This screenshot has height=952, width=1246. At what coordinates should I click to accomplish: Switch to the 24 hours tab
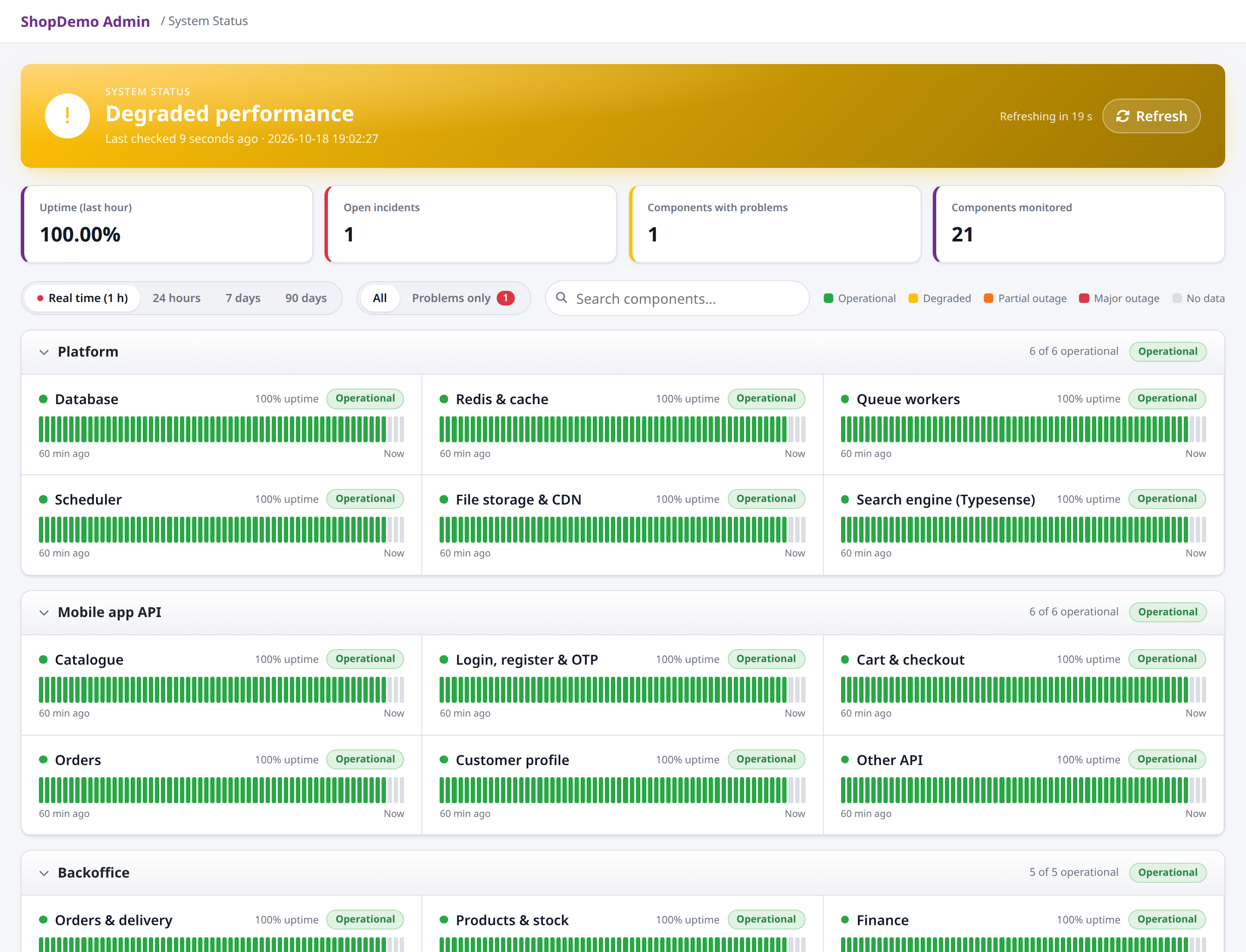tap(176, 298)
